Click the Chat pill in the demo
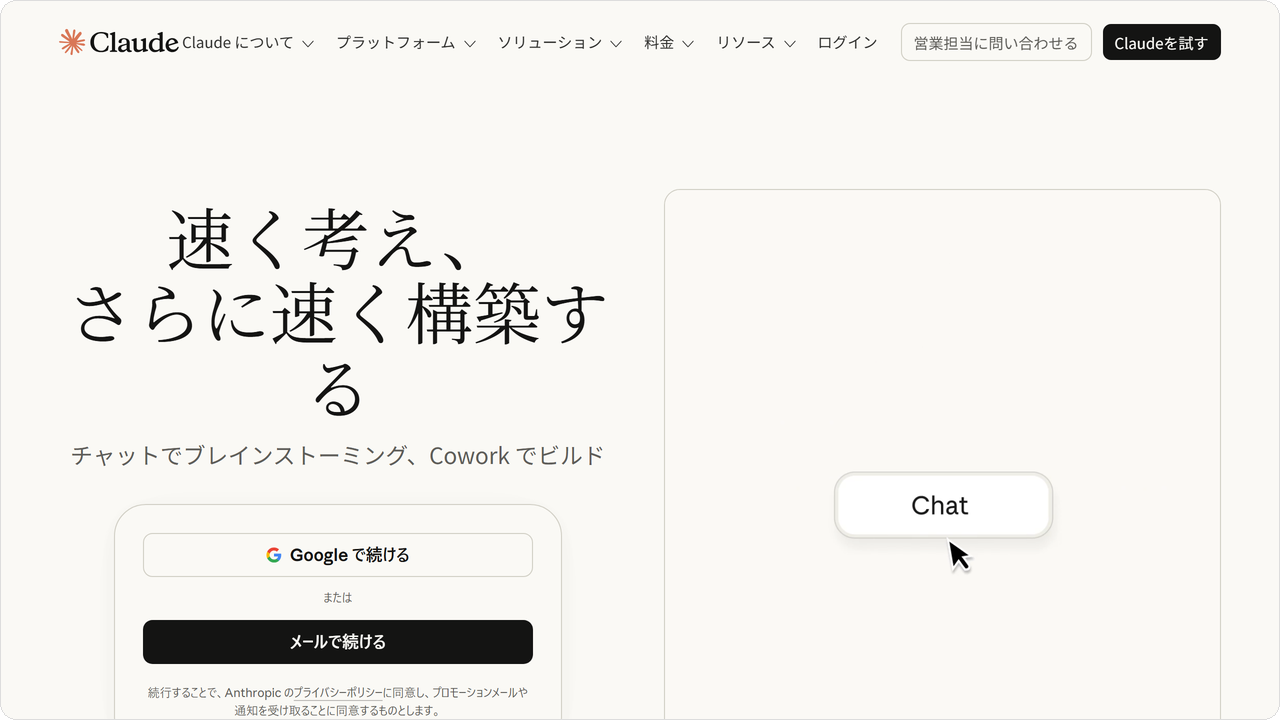Image resolution: width=1280 pixels, height=720 pixels. click(943, 505)
